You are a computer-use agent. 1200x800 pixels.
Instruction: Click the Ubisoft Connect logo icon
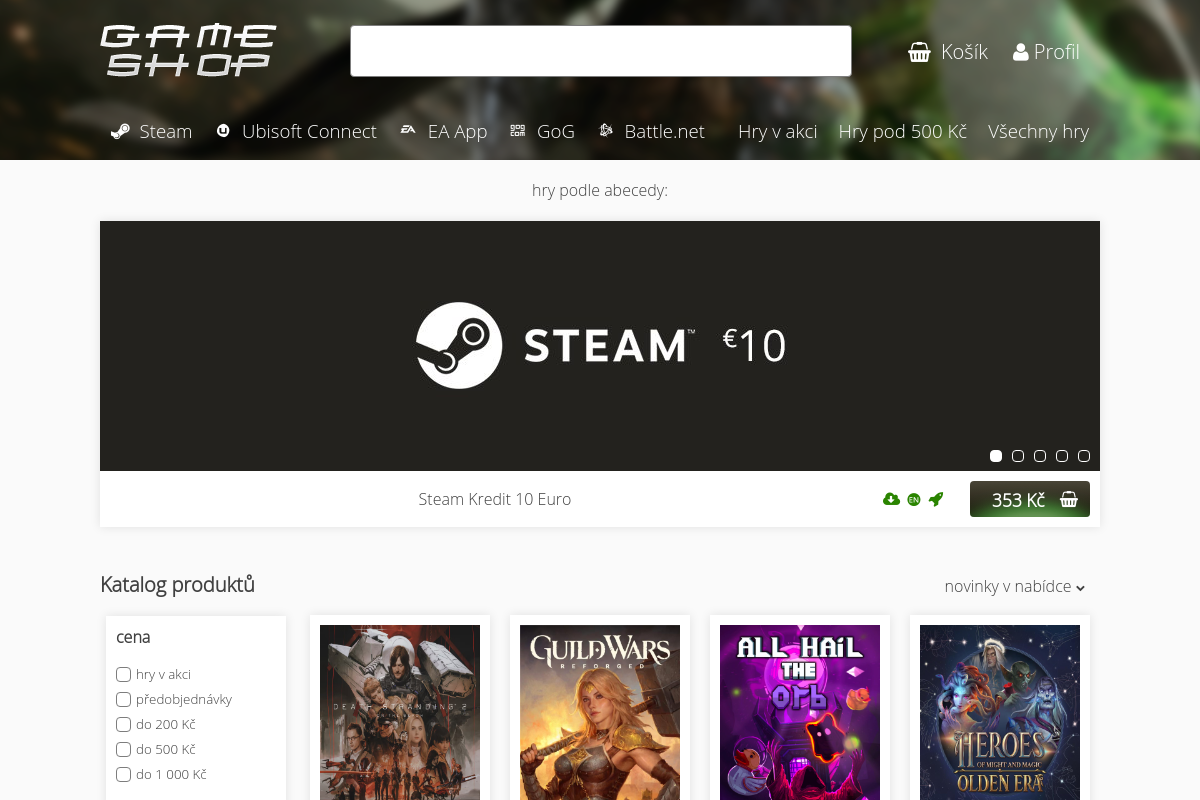[x=223, y=130]
